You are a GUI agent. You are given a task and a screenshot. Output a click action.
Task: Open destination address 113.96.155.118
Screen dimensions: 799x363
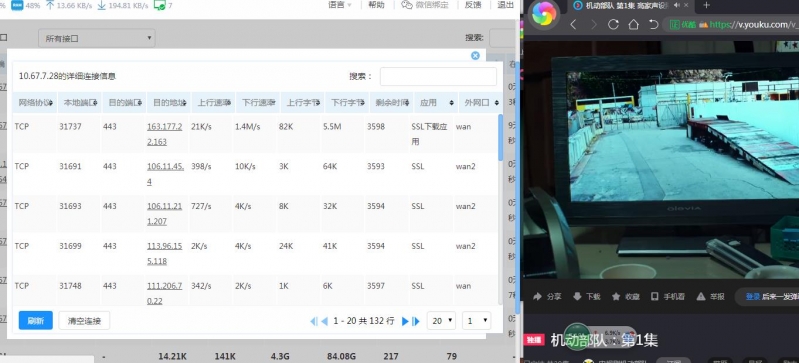pos(165,253)
